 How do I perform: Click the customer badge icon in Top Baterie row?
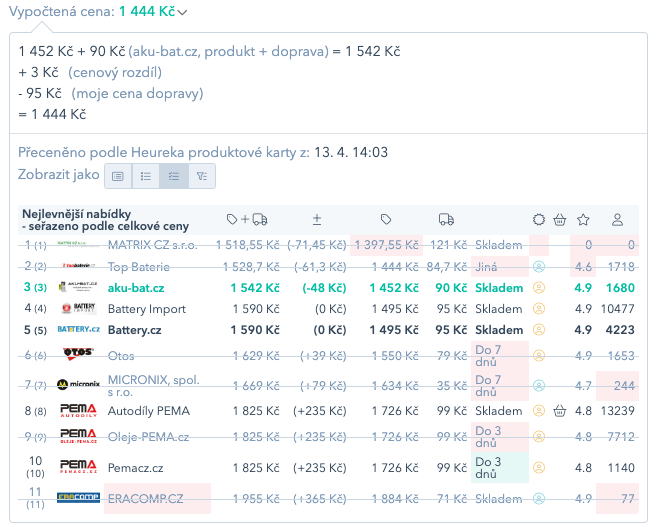click(539, 266)
